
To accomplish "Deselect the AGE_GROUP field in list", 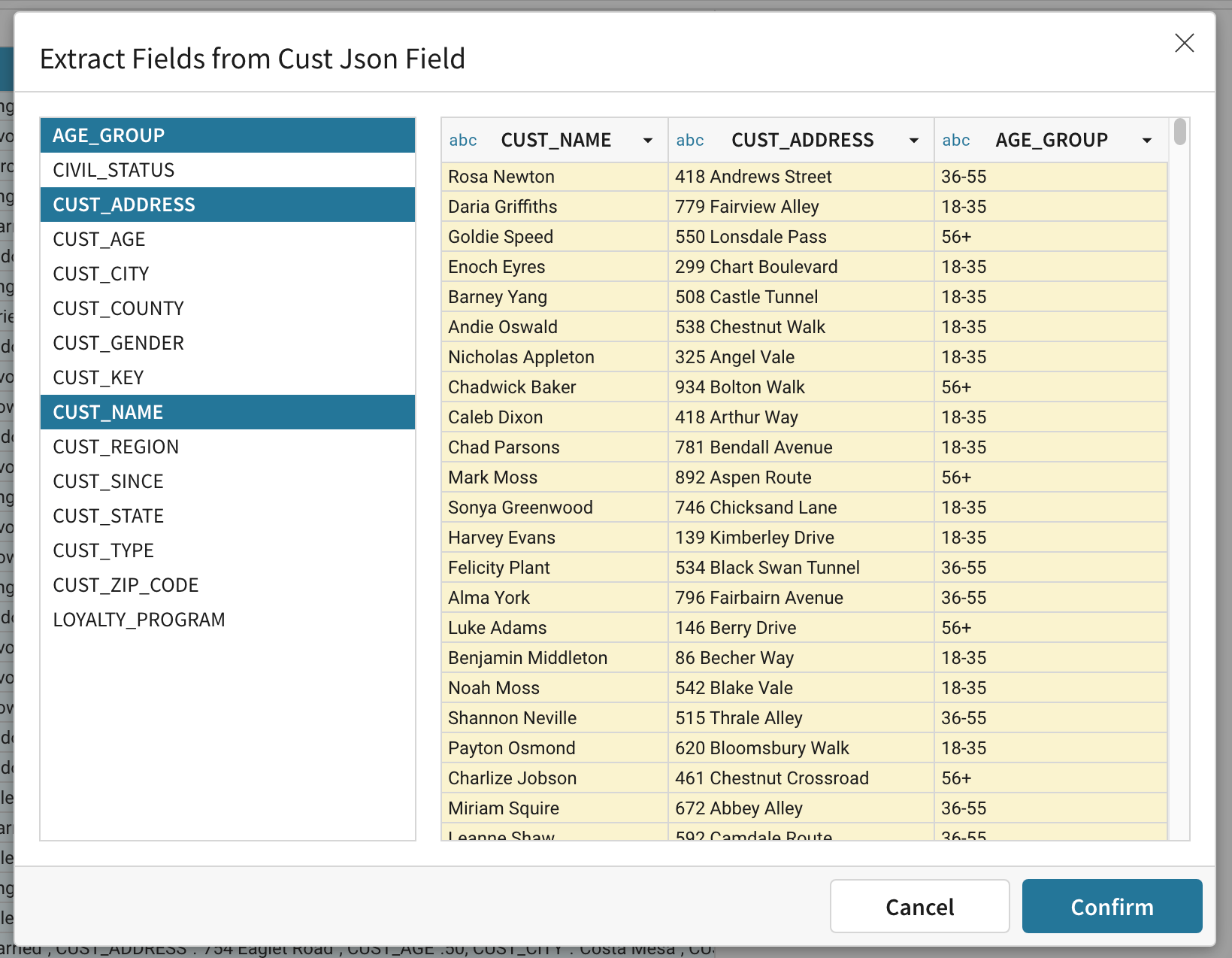I will coord(228,135).
